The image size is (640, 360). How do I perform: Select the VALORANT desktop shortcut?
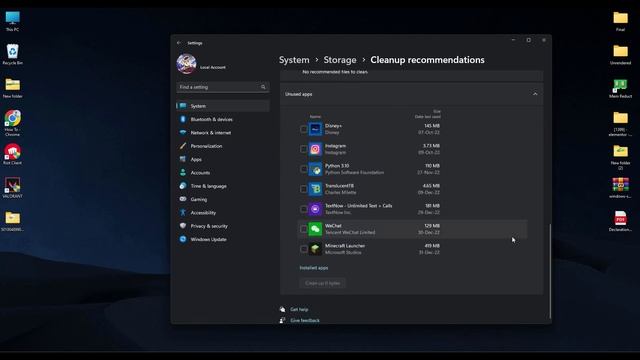point(12,188)
